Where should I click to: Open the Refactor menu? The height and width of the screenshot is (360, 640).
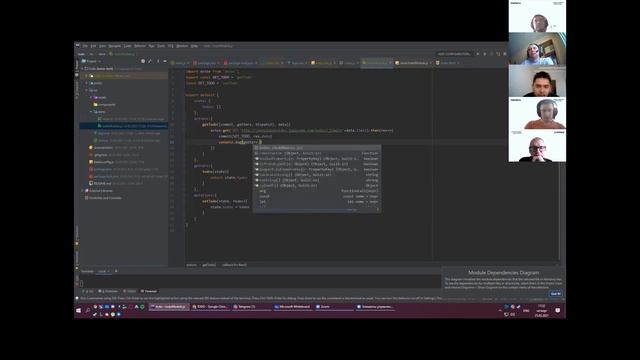click(140, 46)
